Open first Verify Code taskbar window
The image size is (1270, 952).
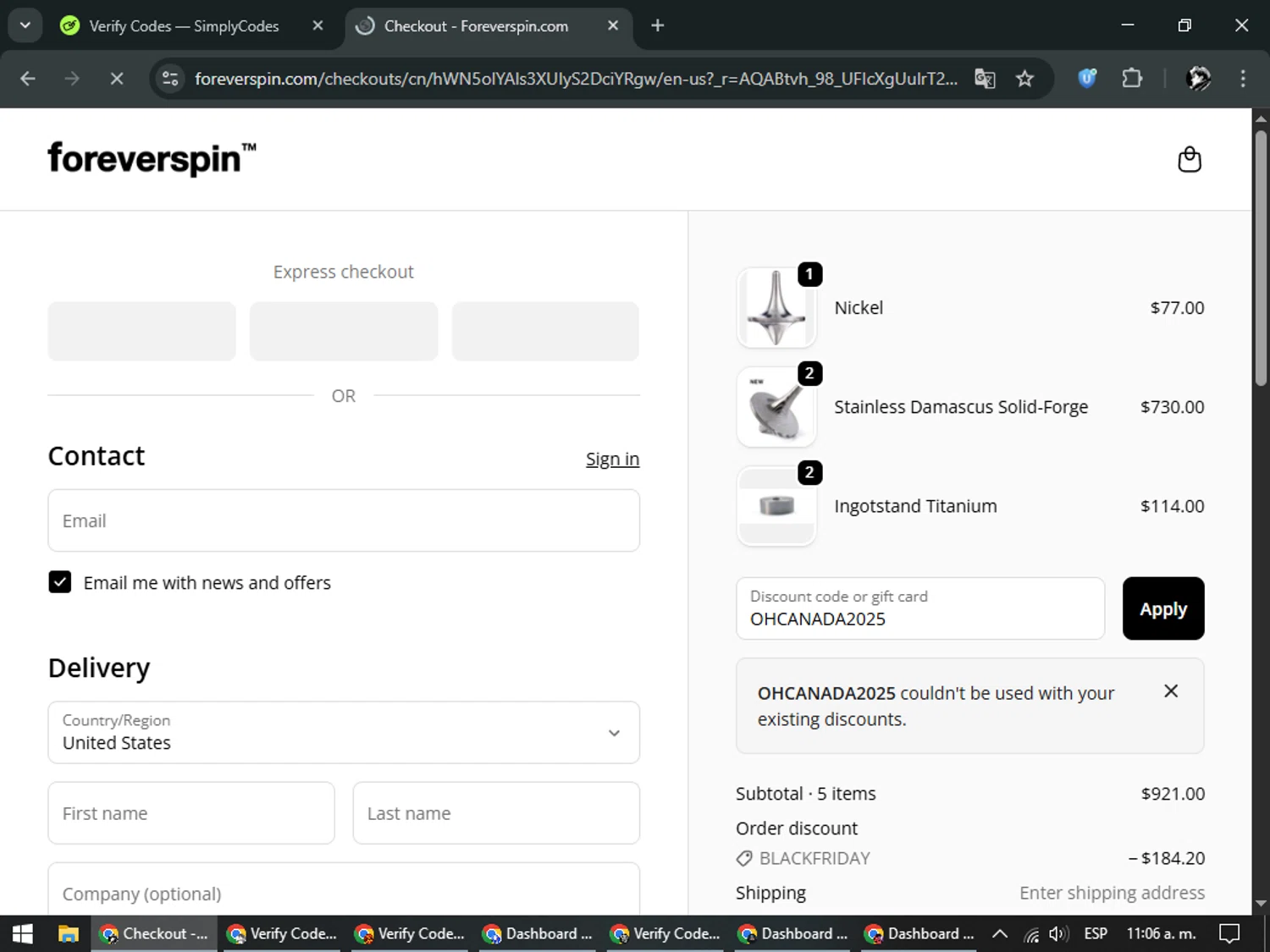[282, 933]
